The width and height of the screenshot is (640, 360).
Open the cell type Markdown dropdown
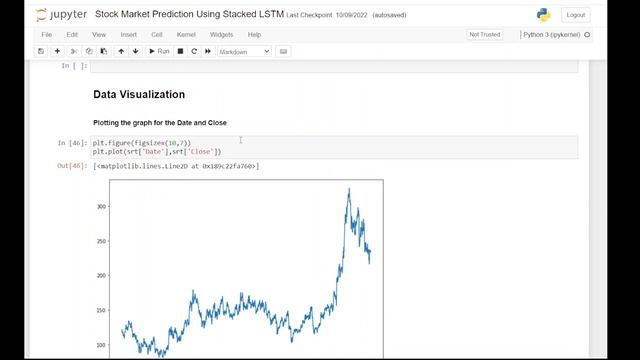(x=244, y=52)
